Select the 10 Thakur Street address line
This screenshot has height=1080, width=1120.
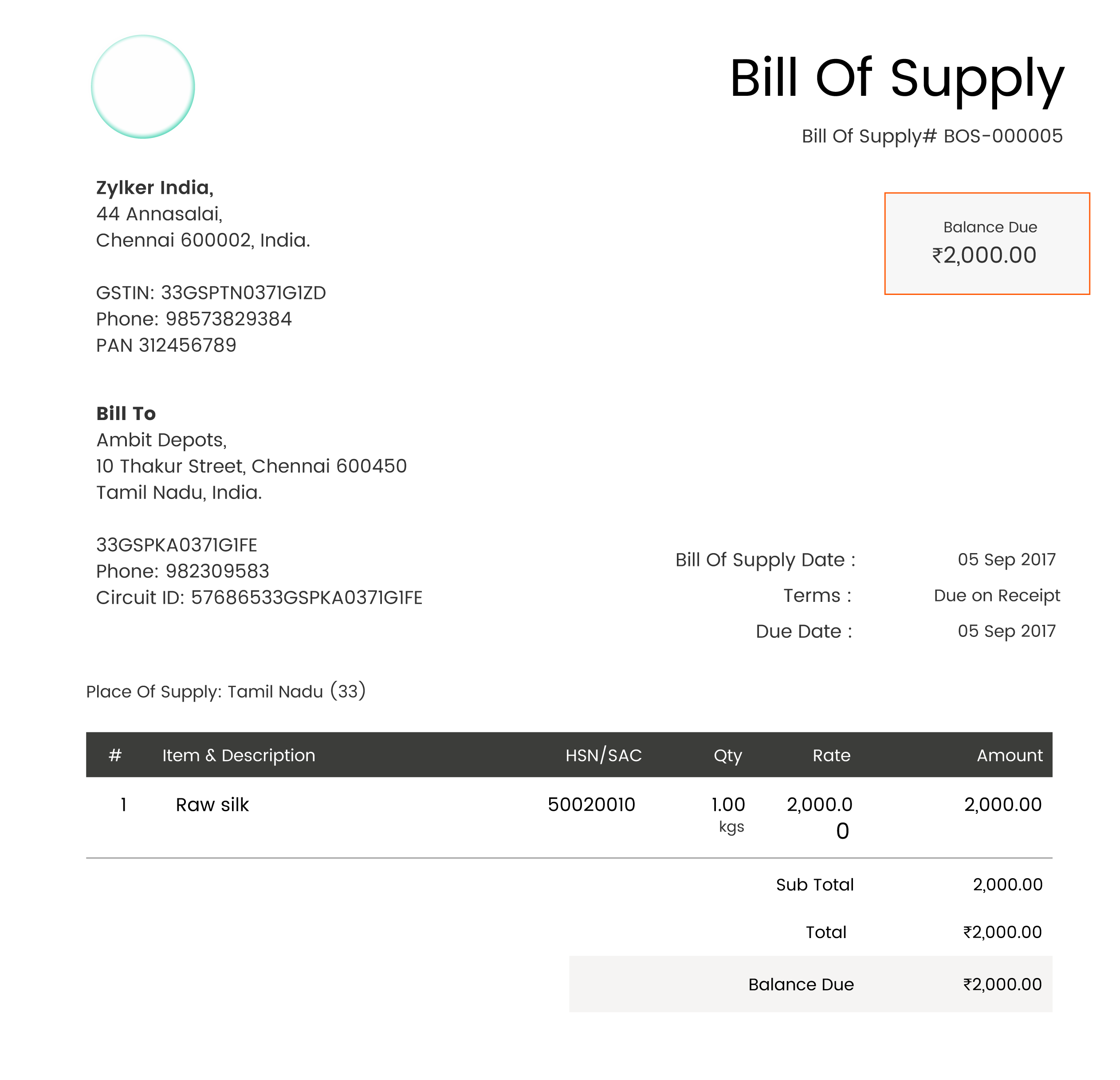click(x=251, y=466)
